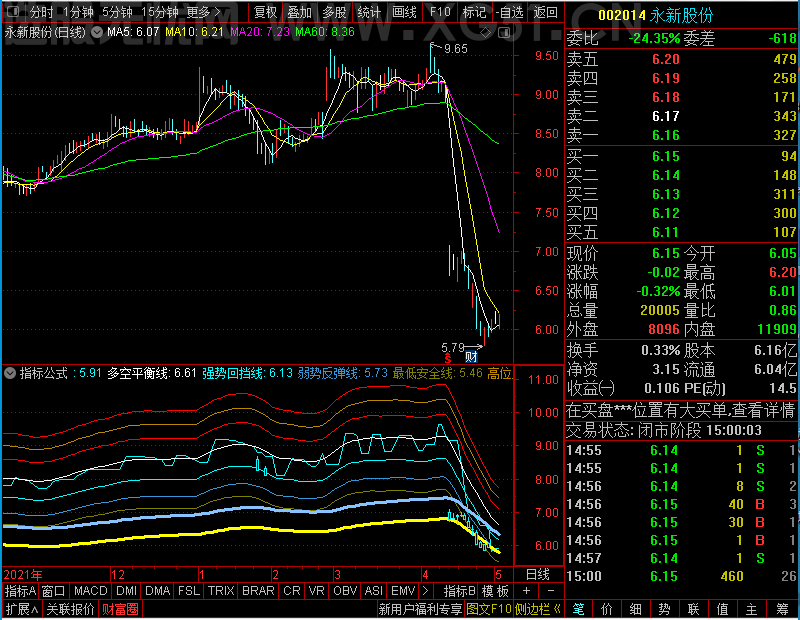Expand the 扩展 panel
Screen dimensions: 800x620
click(x=22, y=609)
